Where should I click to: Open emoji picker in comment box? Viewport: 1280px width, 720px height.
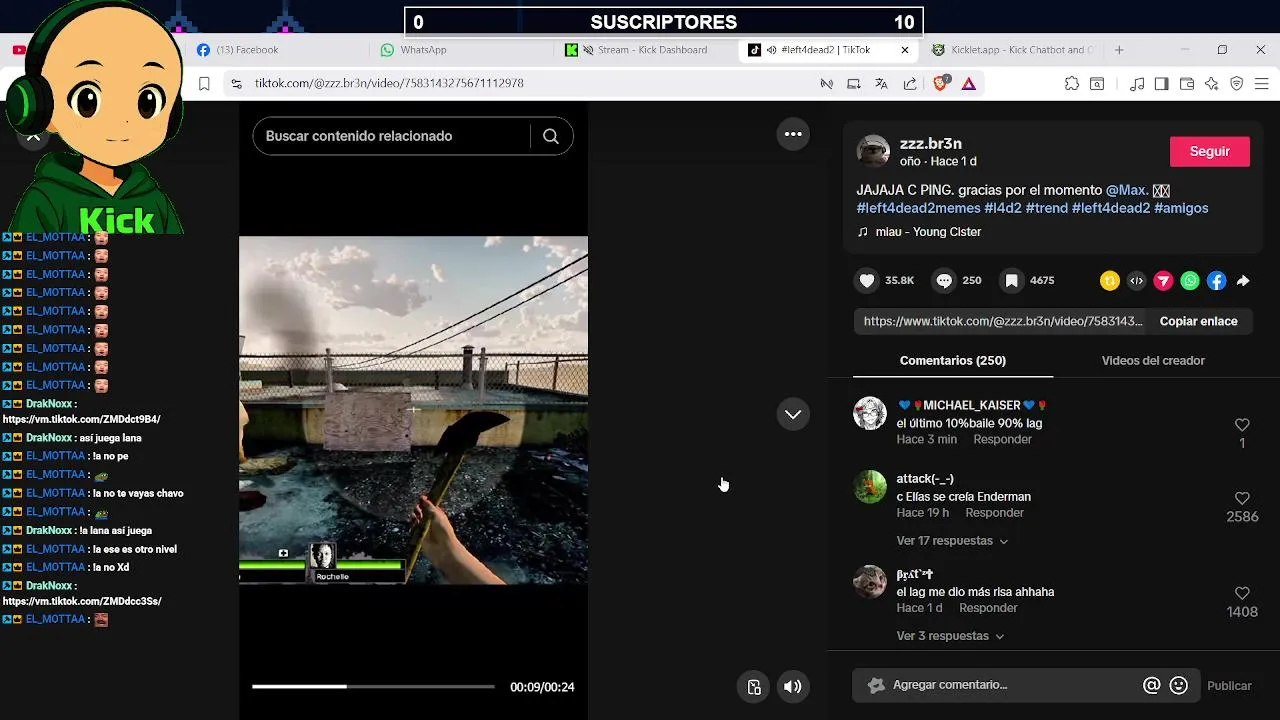(x=1179, y=685)
